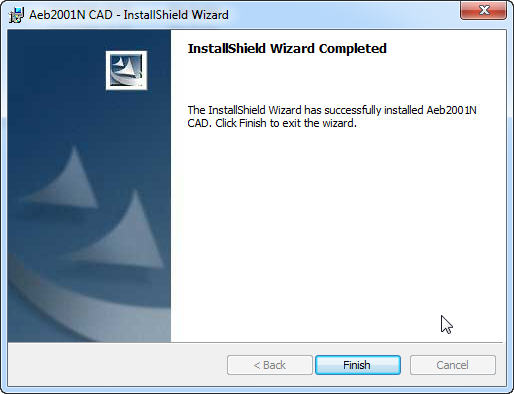The height and width of the screenshot is (394, 514).
Task: Click the greyed-out Cancel button
Action: coord(453,365)
